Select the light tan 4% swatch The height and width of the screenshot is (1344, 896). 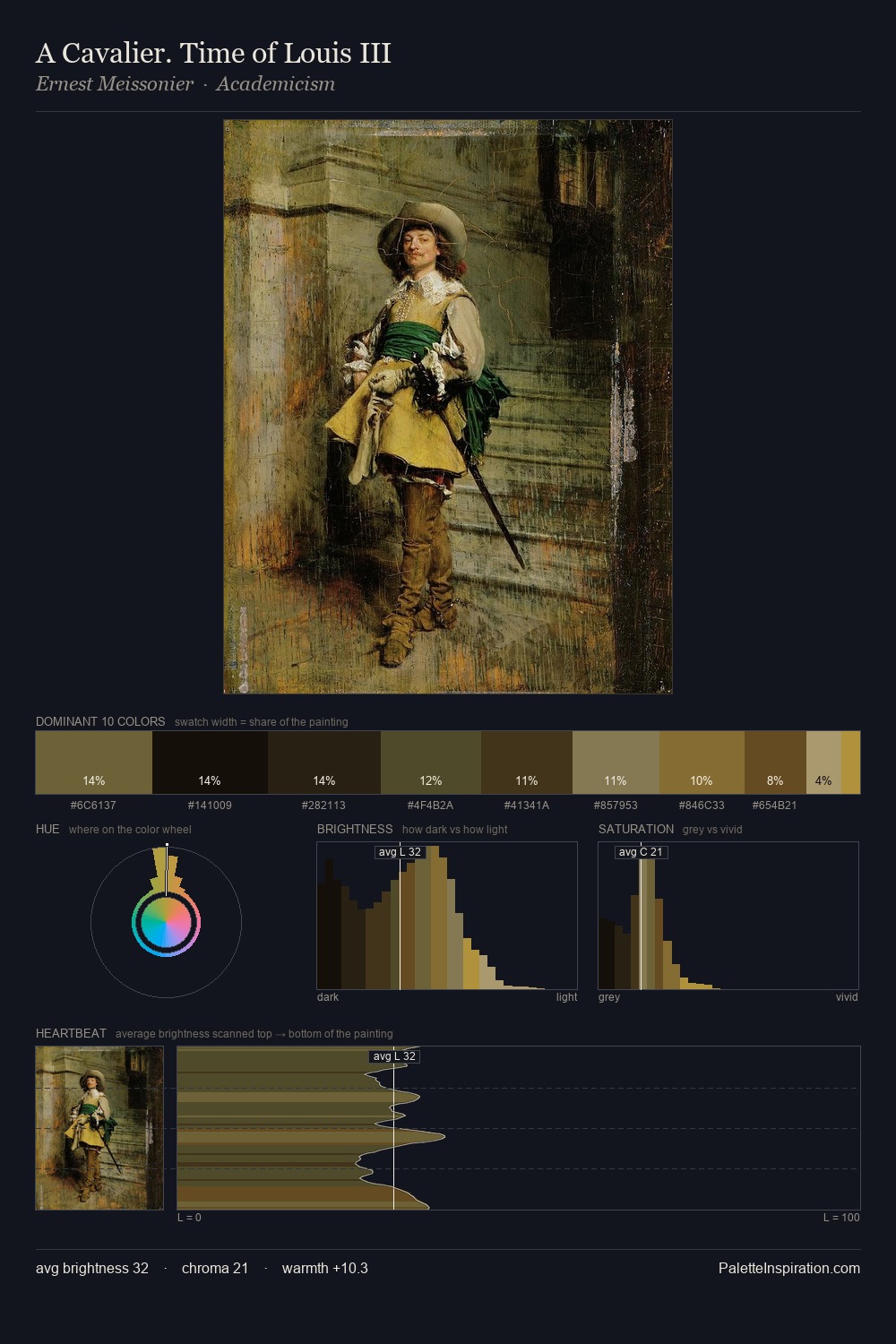pos(823,762)
